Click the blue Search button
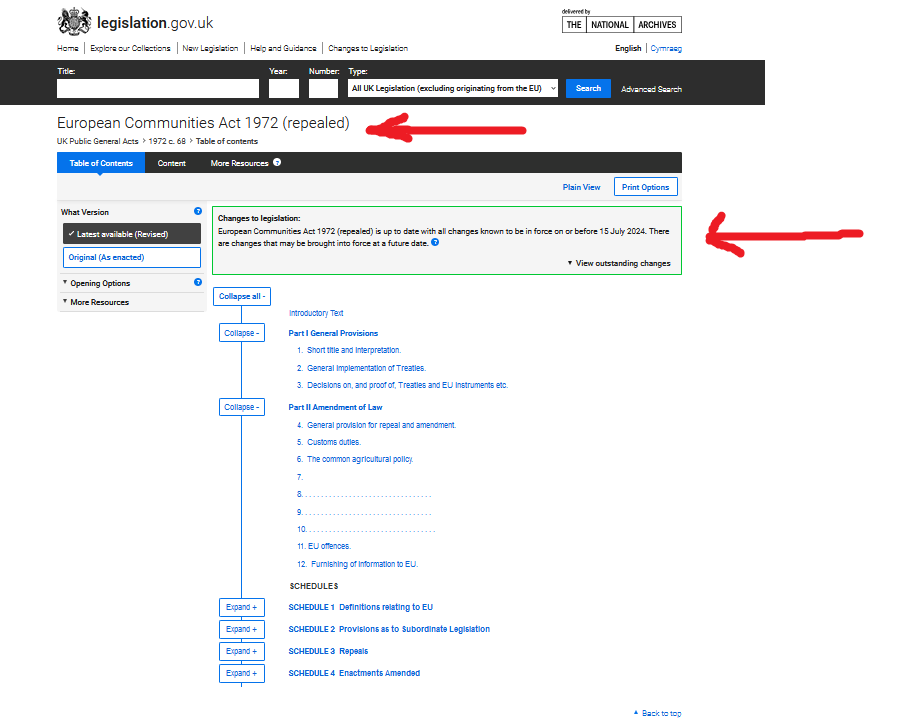The width and height of the screenshot is (905, 723). [x=588, y=88]
